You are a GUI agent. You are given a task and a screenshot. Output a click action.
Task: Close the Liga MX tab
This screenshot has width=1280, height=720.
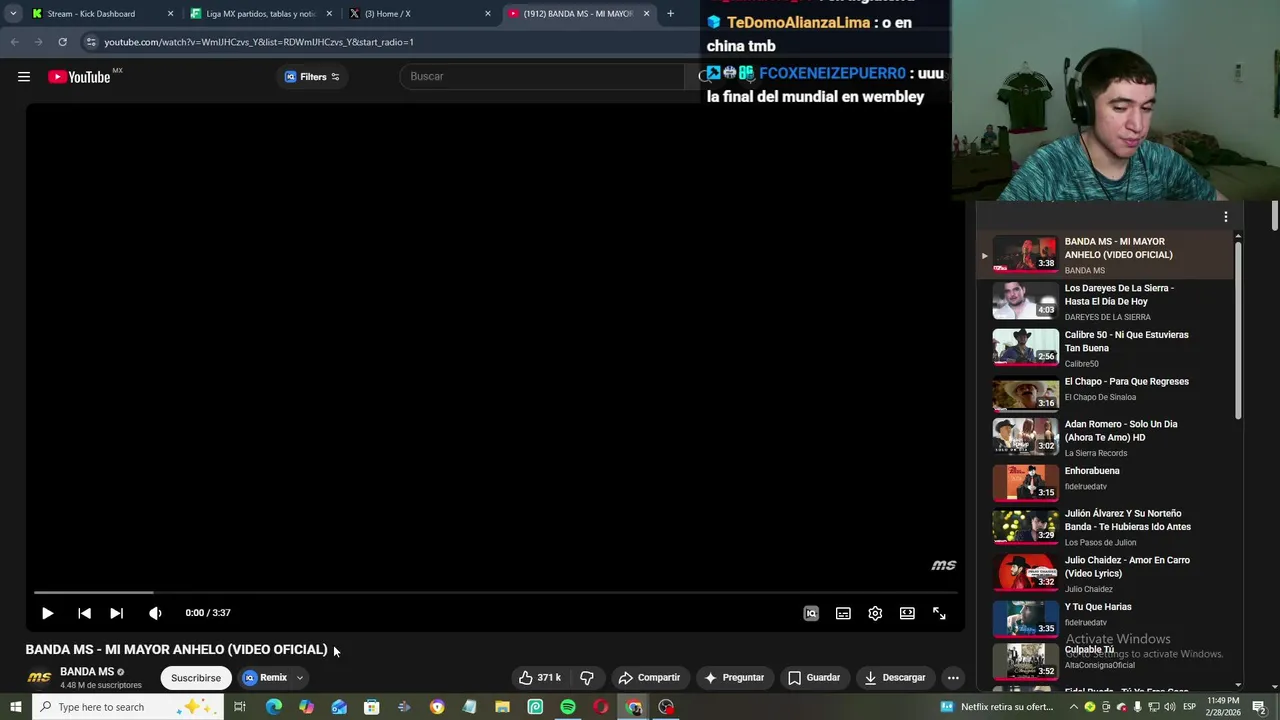(329, 14)
